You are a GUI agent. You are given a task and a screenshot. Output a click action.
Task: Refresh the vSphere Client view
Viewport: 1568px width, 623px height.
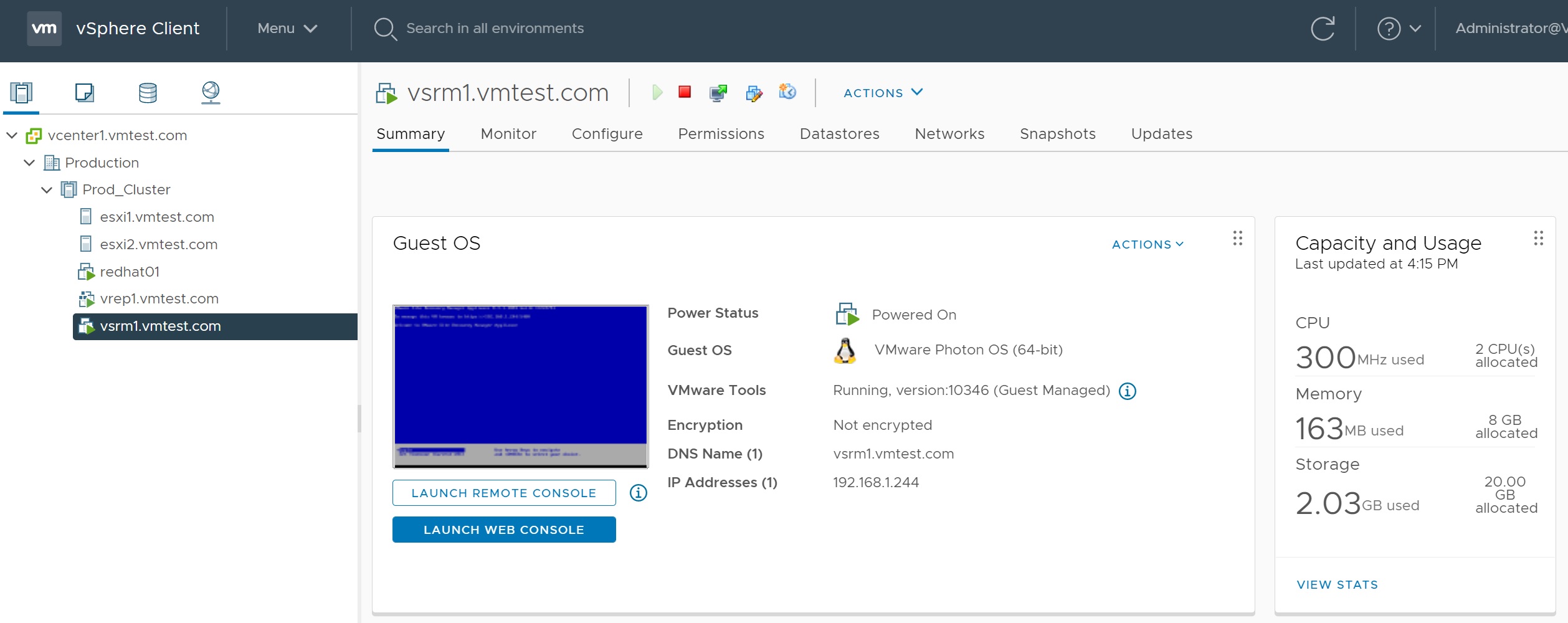tap(1323, 29)
